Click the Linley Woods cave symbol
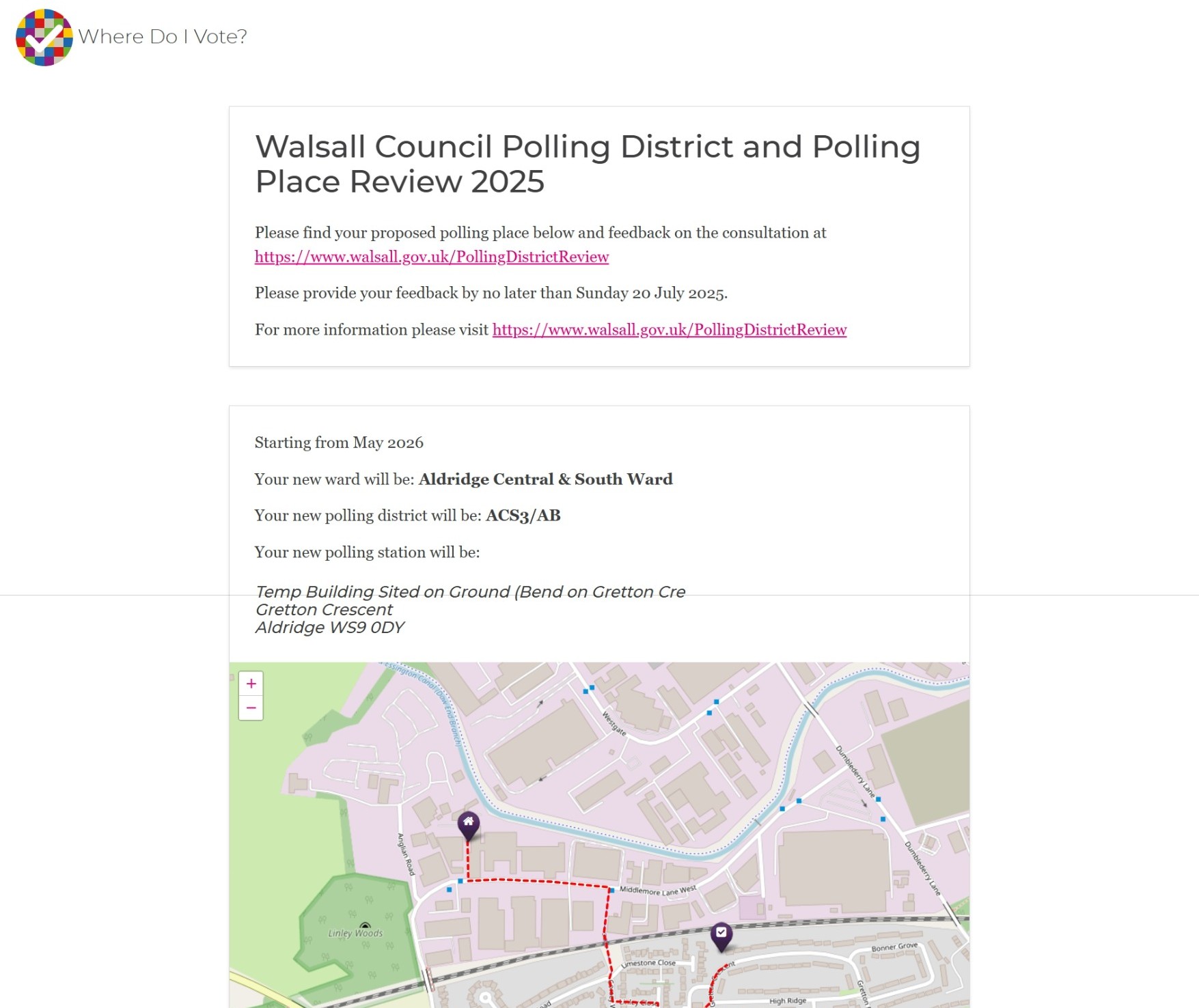 pyautogui.click(x=366, y=925)
